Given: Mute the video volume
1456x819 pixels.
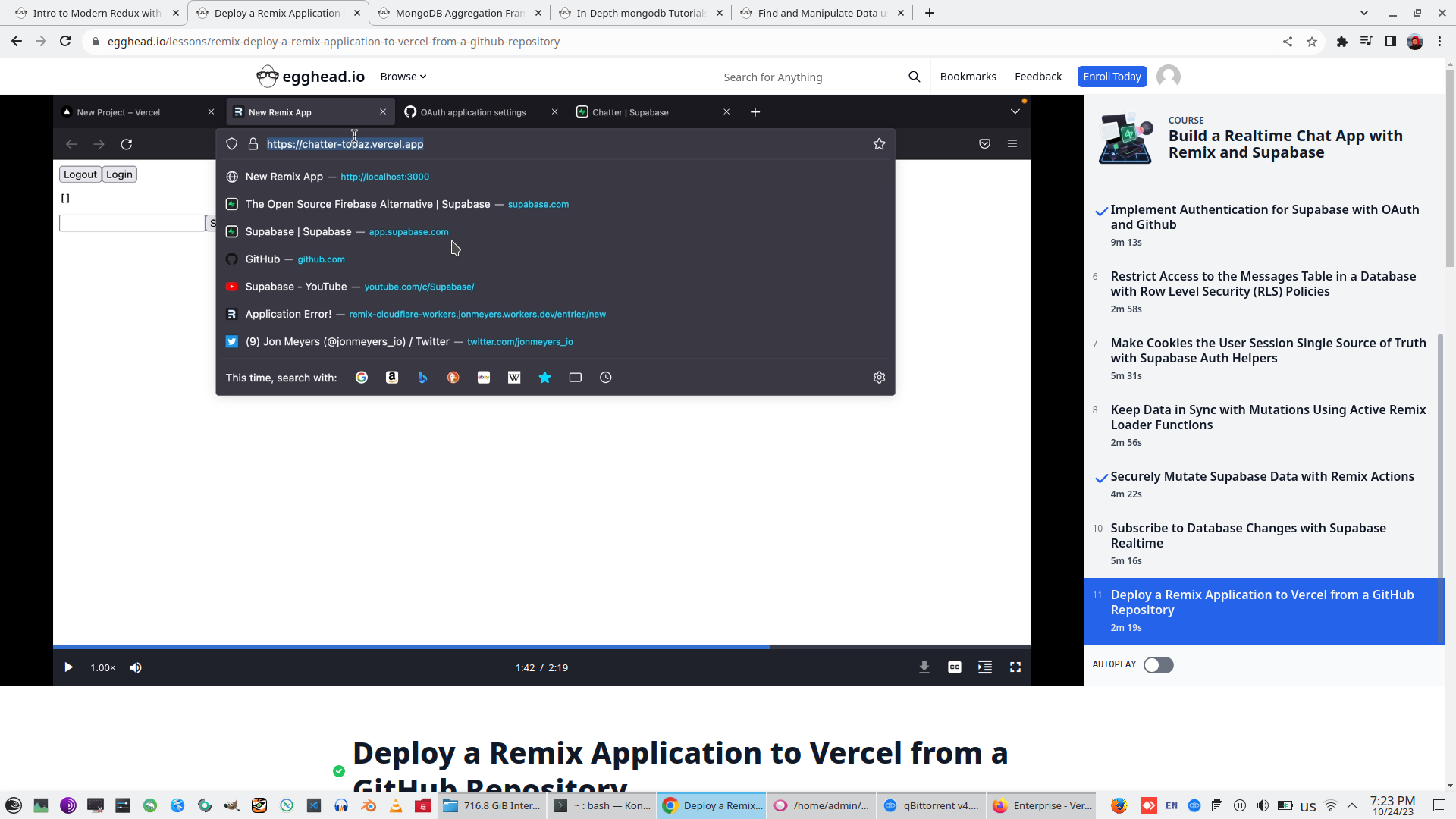Looking at the screenshot, I should tap(136, 667).
